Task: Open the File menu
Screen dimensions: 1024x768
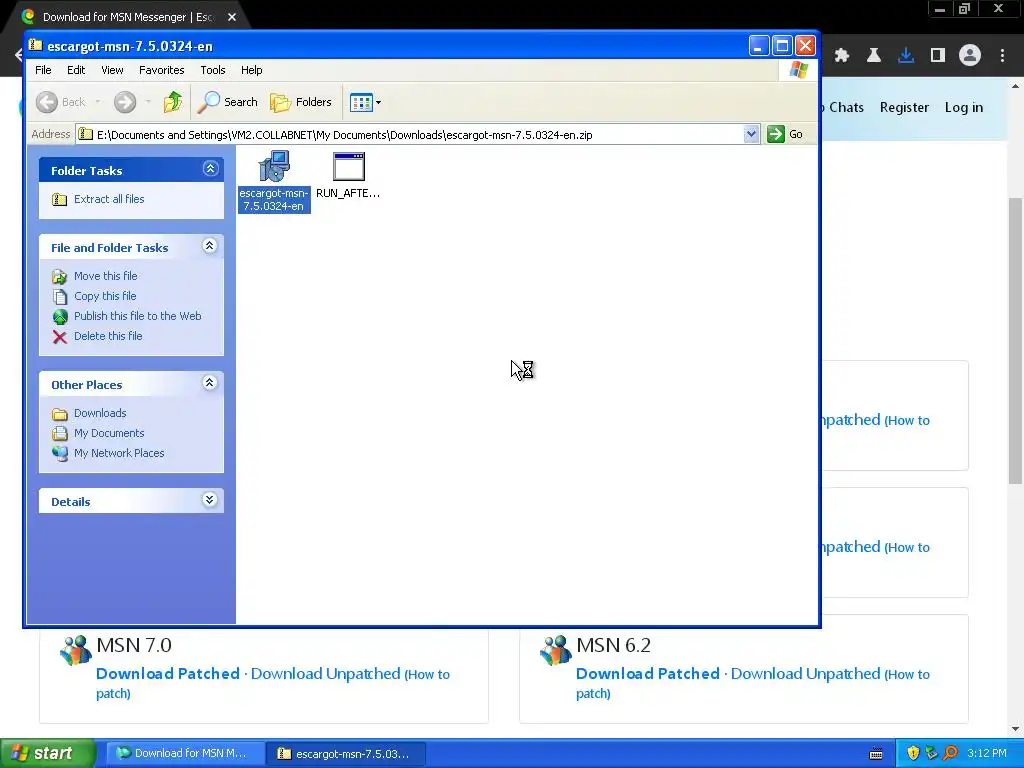Action: pos(43,70)
